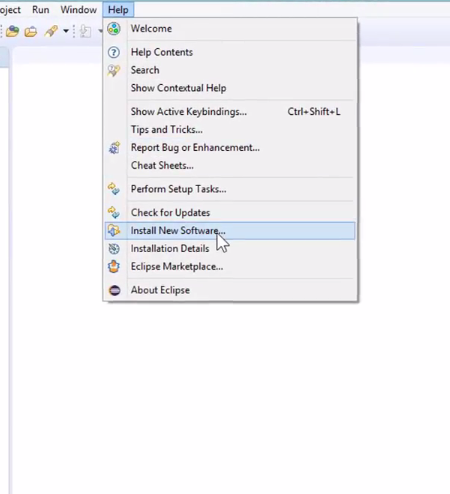This screenshot has width=450, height=494.
Task: Click the Check for Updates icon
Action: coord(114,212)
